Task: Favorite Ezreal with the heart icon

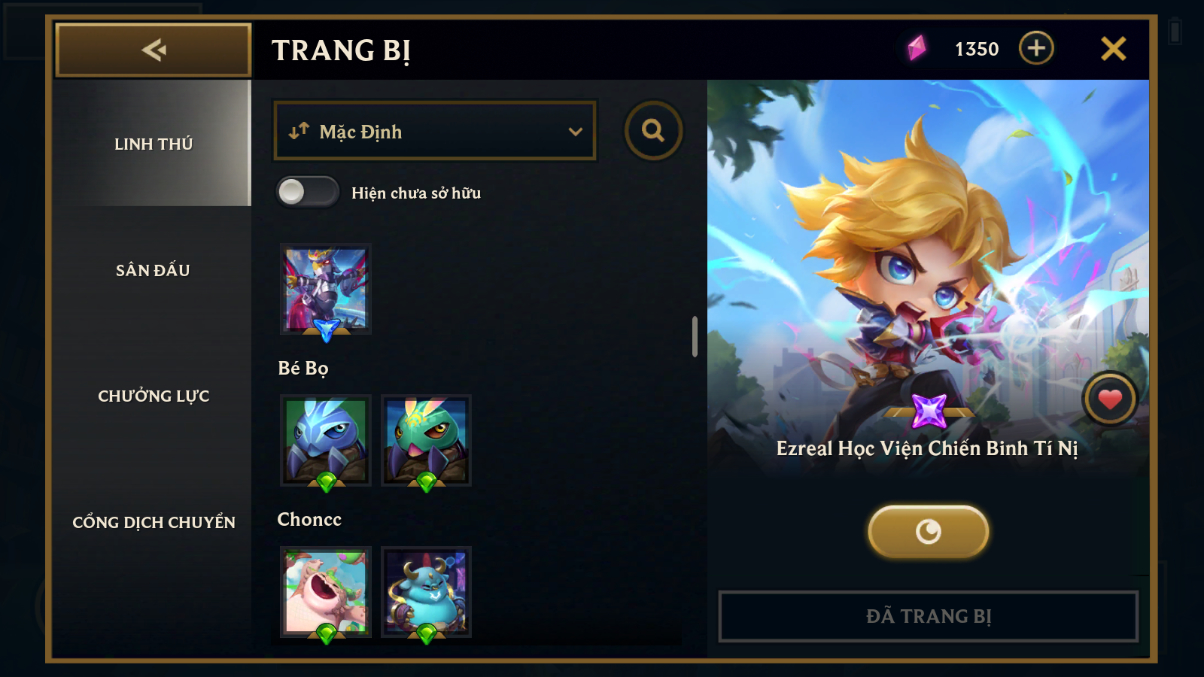Action: click(1110, 400)
